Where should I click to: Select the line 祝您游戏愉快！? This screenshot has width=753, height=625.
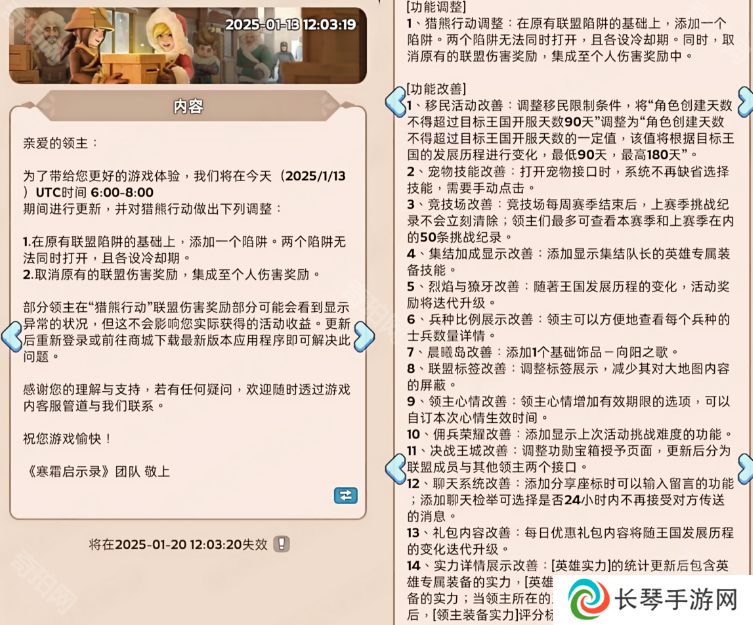coord(68,439)
